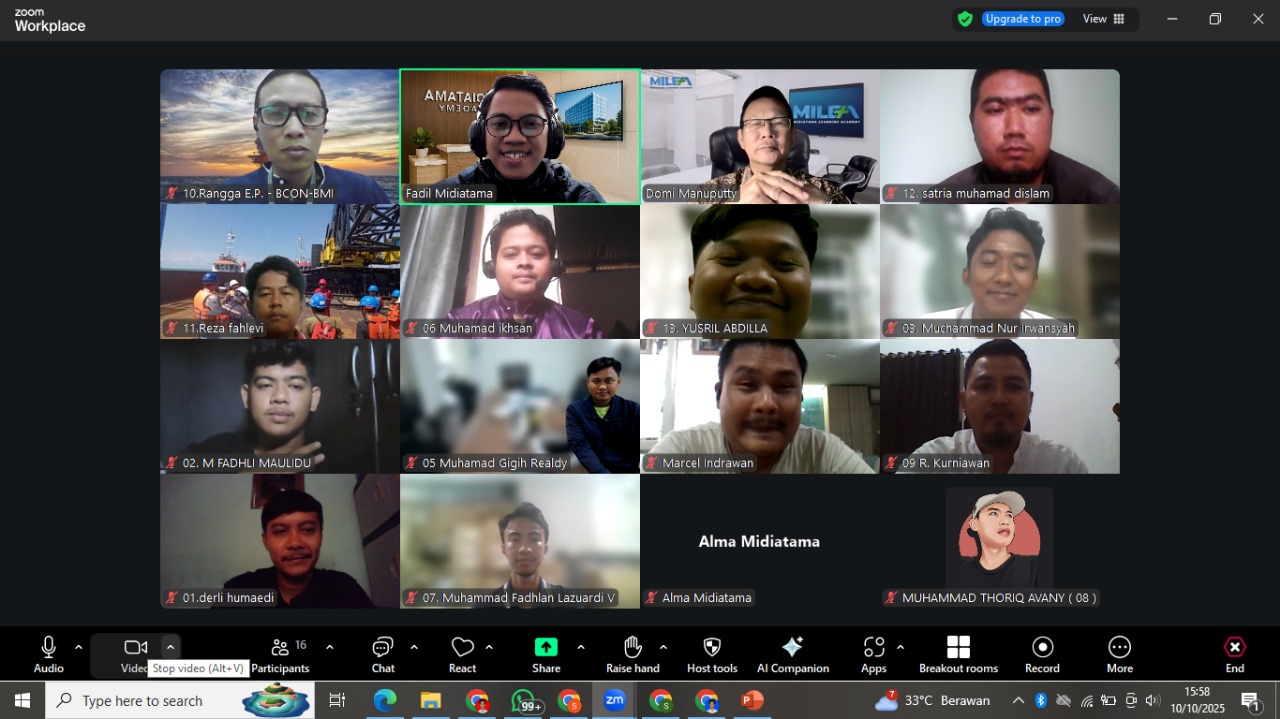Viewport: 1280px width, 719px height.
Task: Open Breakout rooms
Action: pos(958,654)
